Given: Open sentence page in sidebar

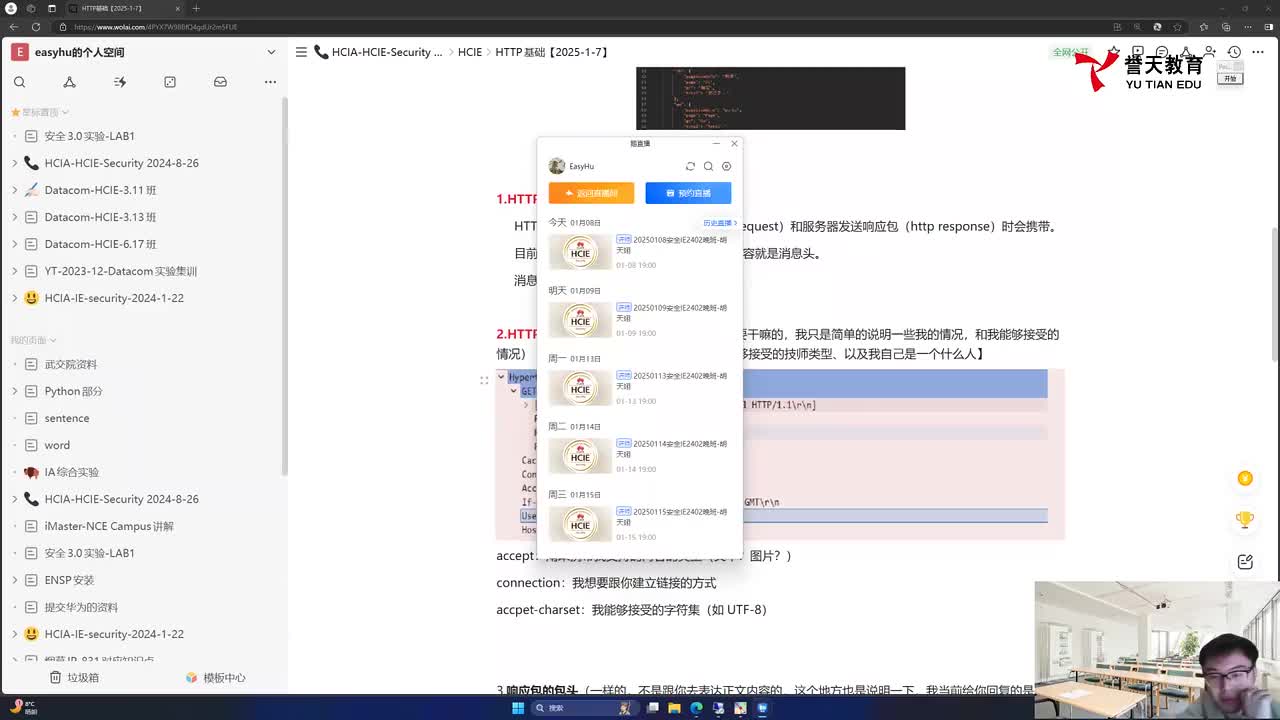Looking at the screenshot, I should pyautogui.click(x=67, y=418).
